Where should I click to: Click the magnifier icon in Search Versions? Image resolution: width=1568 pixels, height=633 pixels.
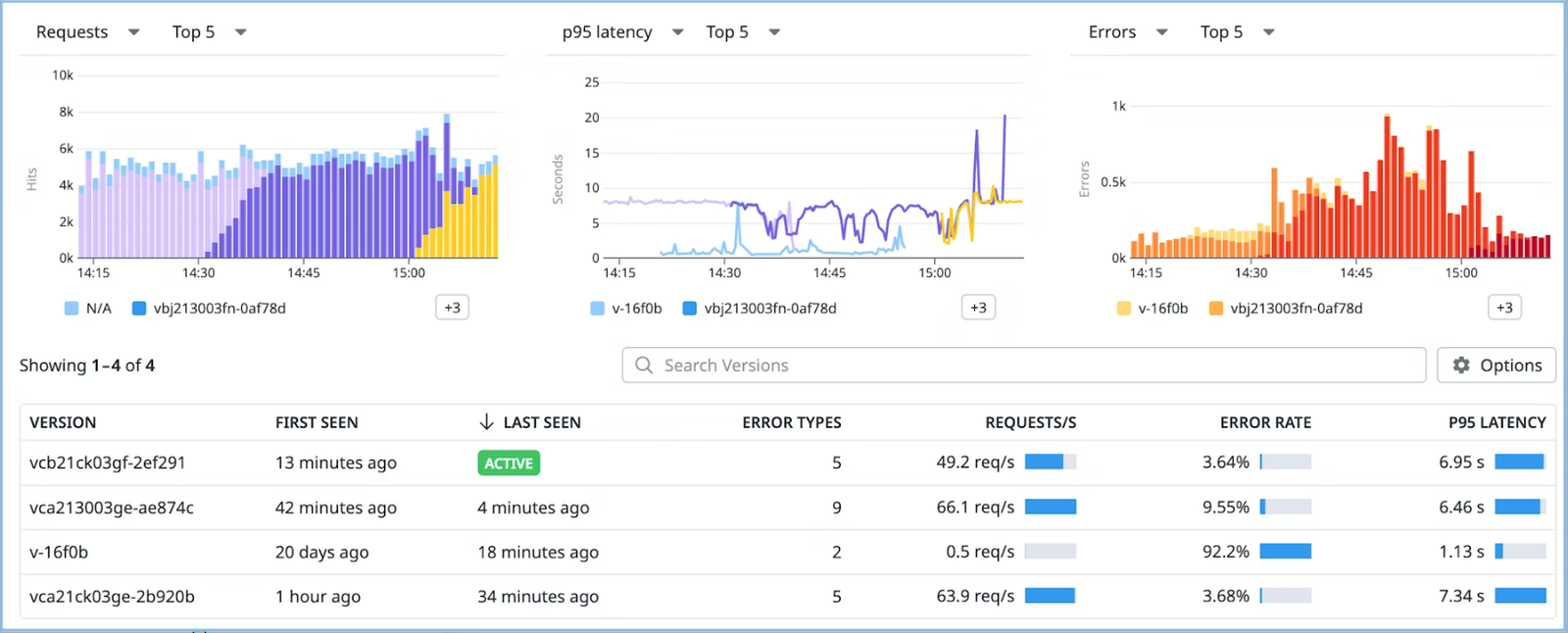(644, 365)
